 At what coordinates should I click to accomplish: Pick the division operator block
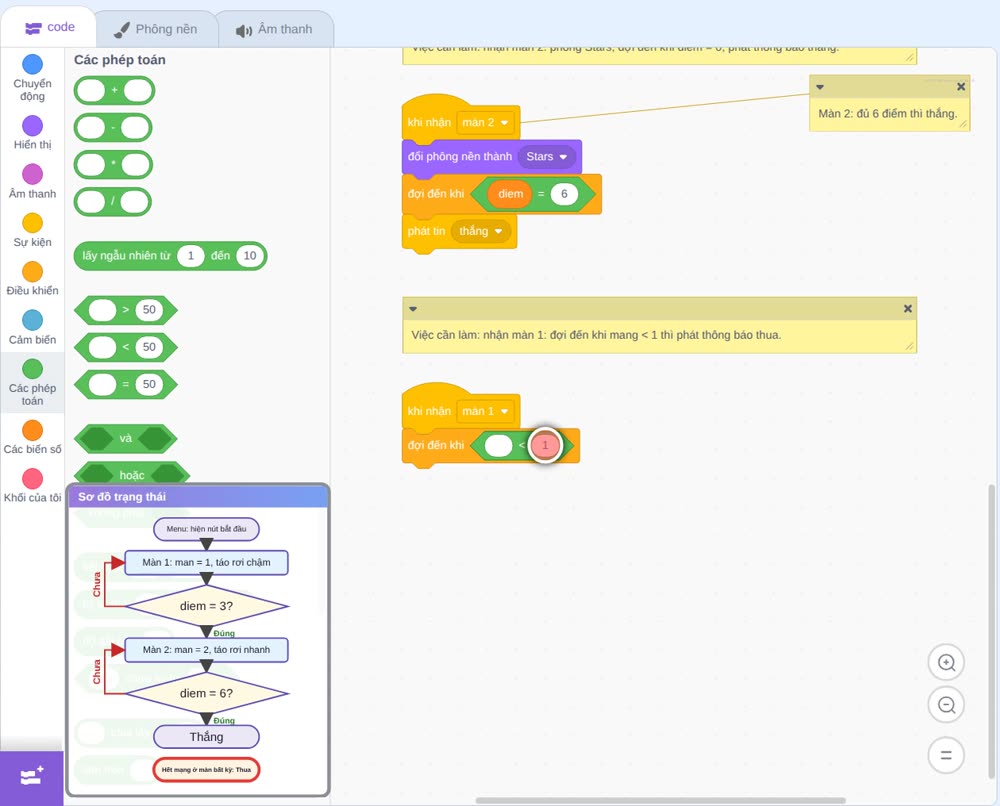point(113,202)
